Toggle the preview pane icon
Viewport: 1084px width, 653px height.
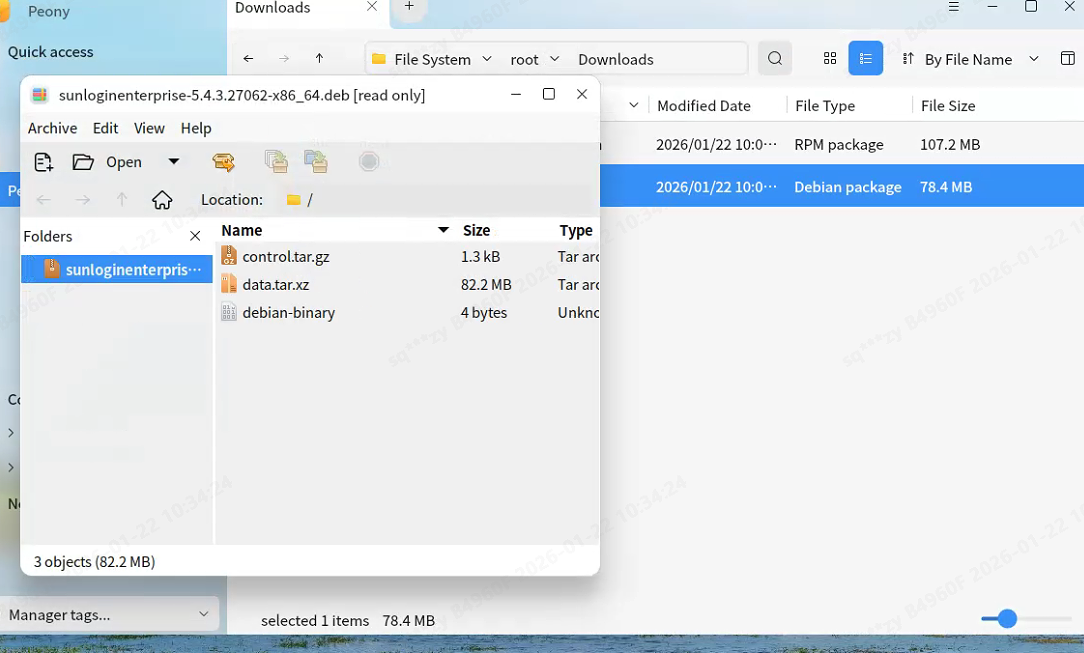[x=1067, y=59]
